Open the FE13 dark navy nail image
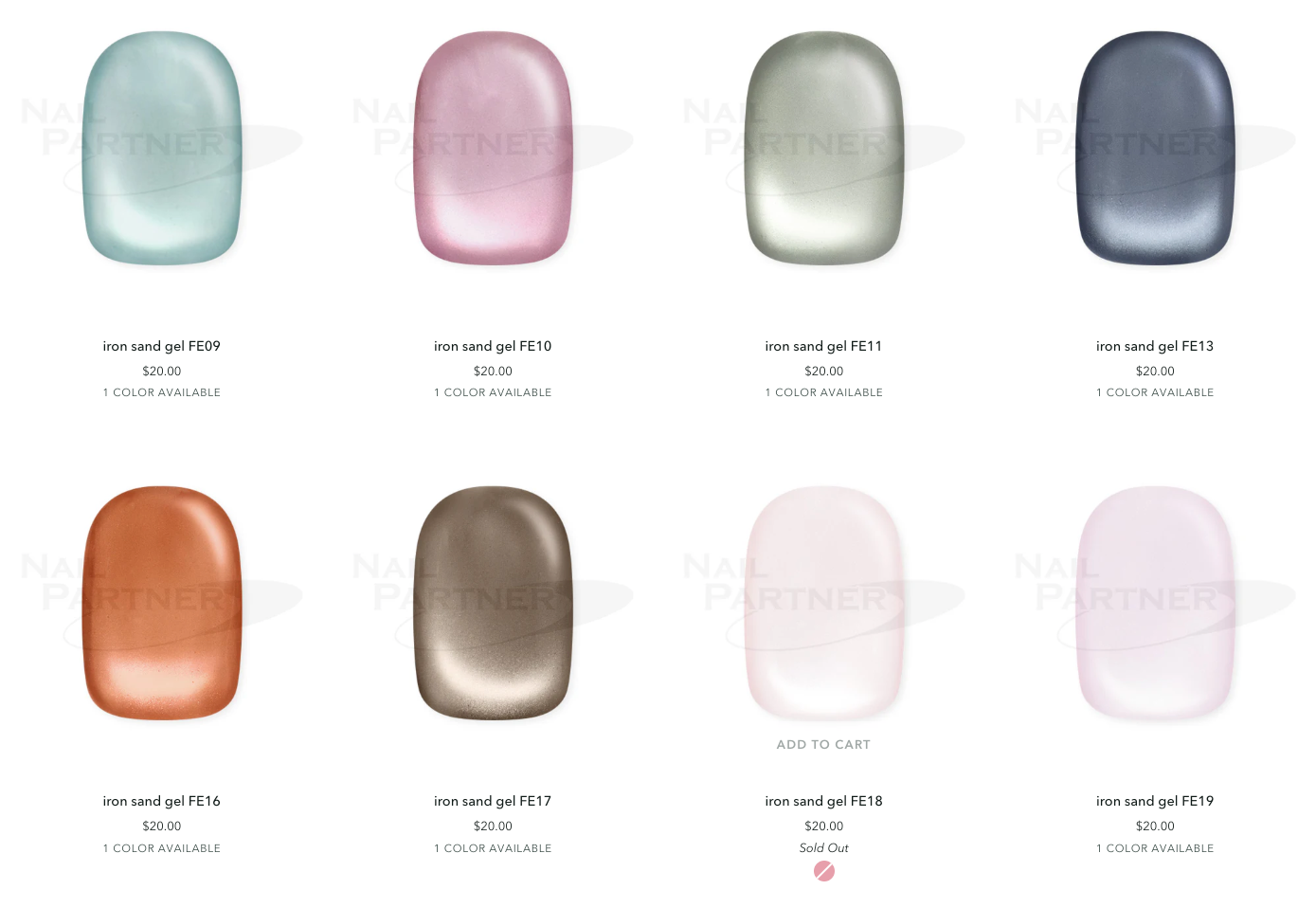The image size is (1316, 908). (x=1155, y=148)
